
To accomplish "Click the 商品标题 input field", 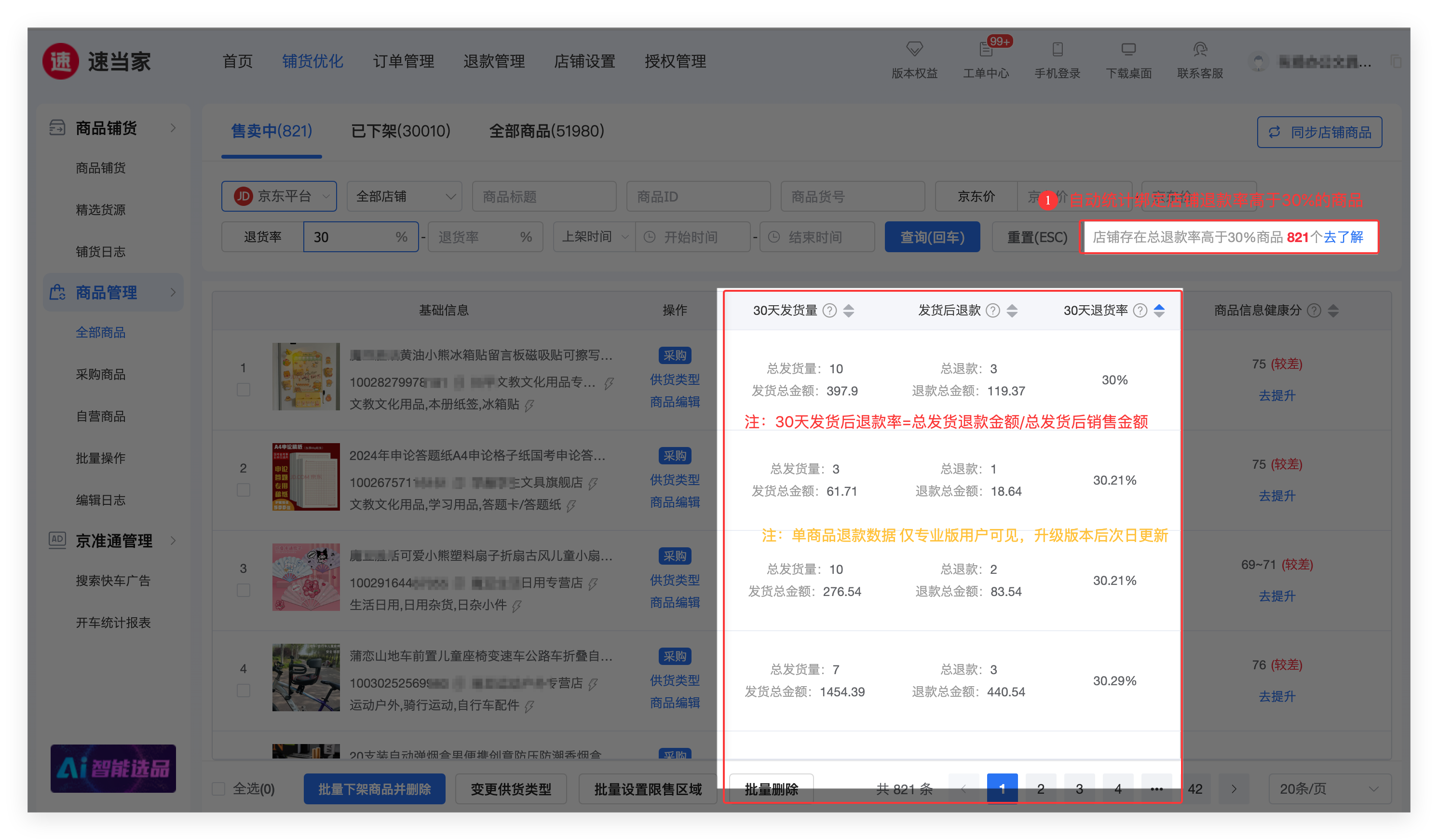I will click(544, 196).
